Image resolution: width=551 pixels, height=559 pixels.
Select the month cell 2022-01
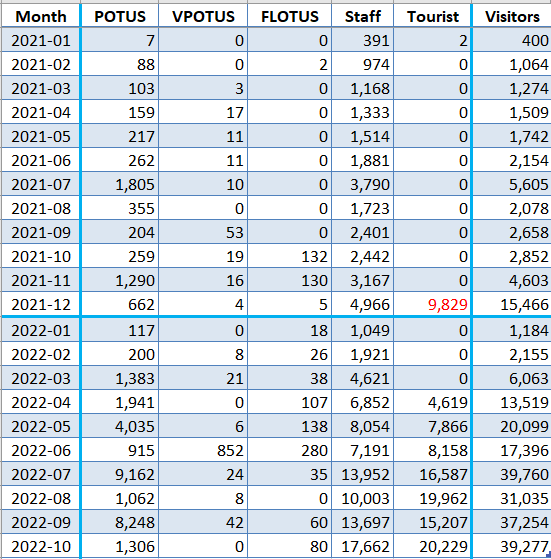click(41, 330)
